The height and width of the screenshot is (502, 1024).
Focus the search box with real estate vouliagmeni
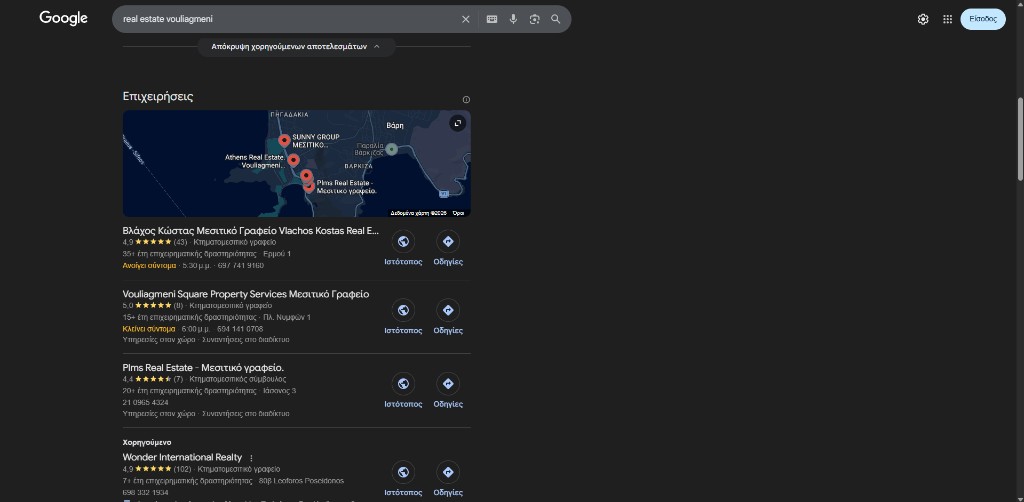click(287, 20)
